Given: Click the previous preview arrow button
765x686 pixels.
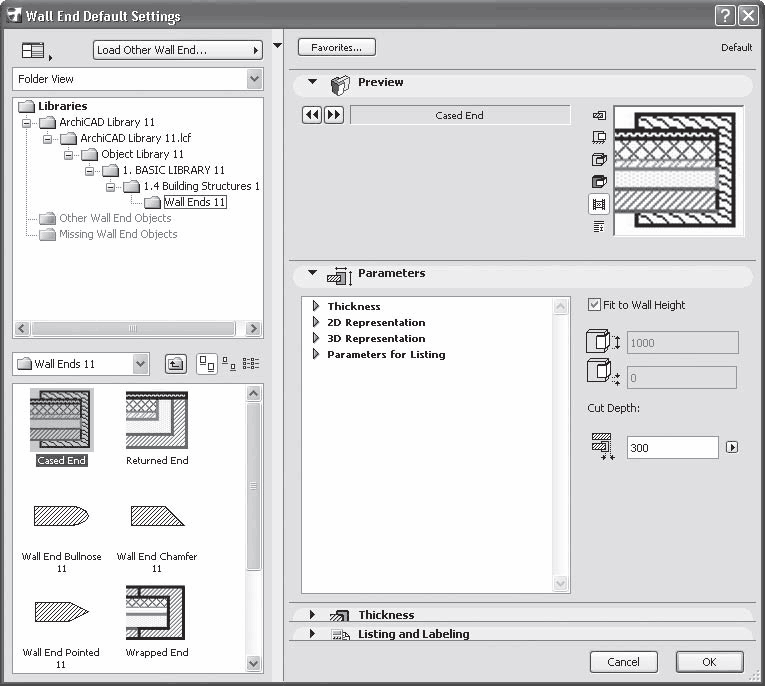Looking at the screenshot, I should pyautogui.click(x=311, y=115).
